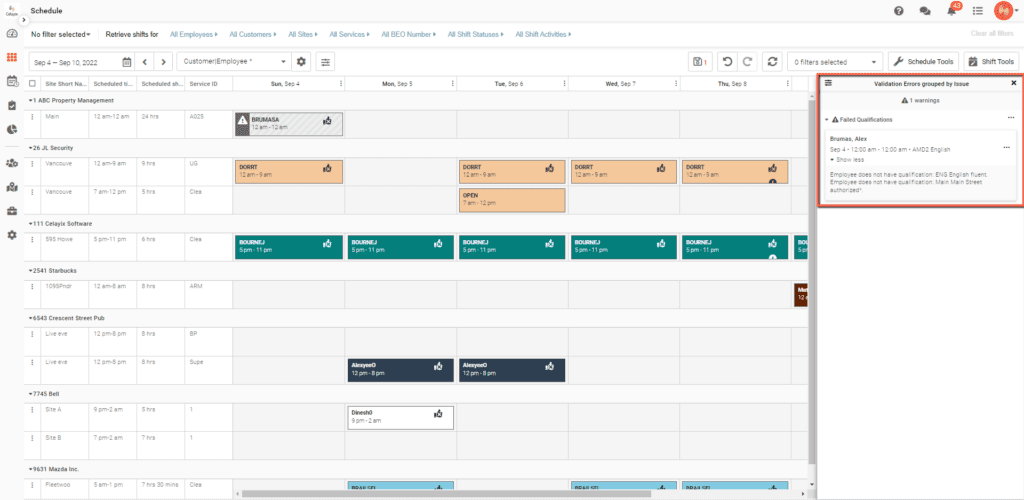The height and width of the screenshot is (500, 1024).
Task: Collapse the Failed Qualifications group
Action: (x=825, y=119)
